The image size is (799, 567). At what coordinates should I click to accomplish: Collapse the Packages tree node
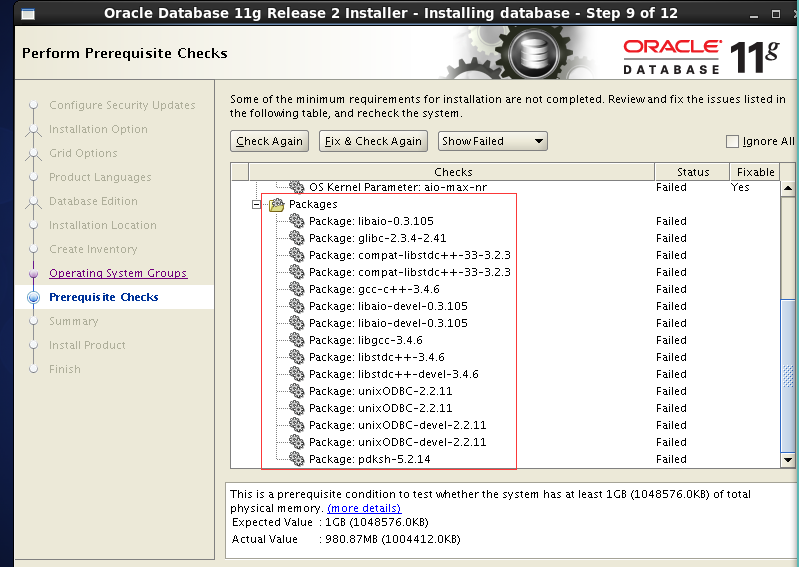[256, 205]
